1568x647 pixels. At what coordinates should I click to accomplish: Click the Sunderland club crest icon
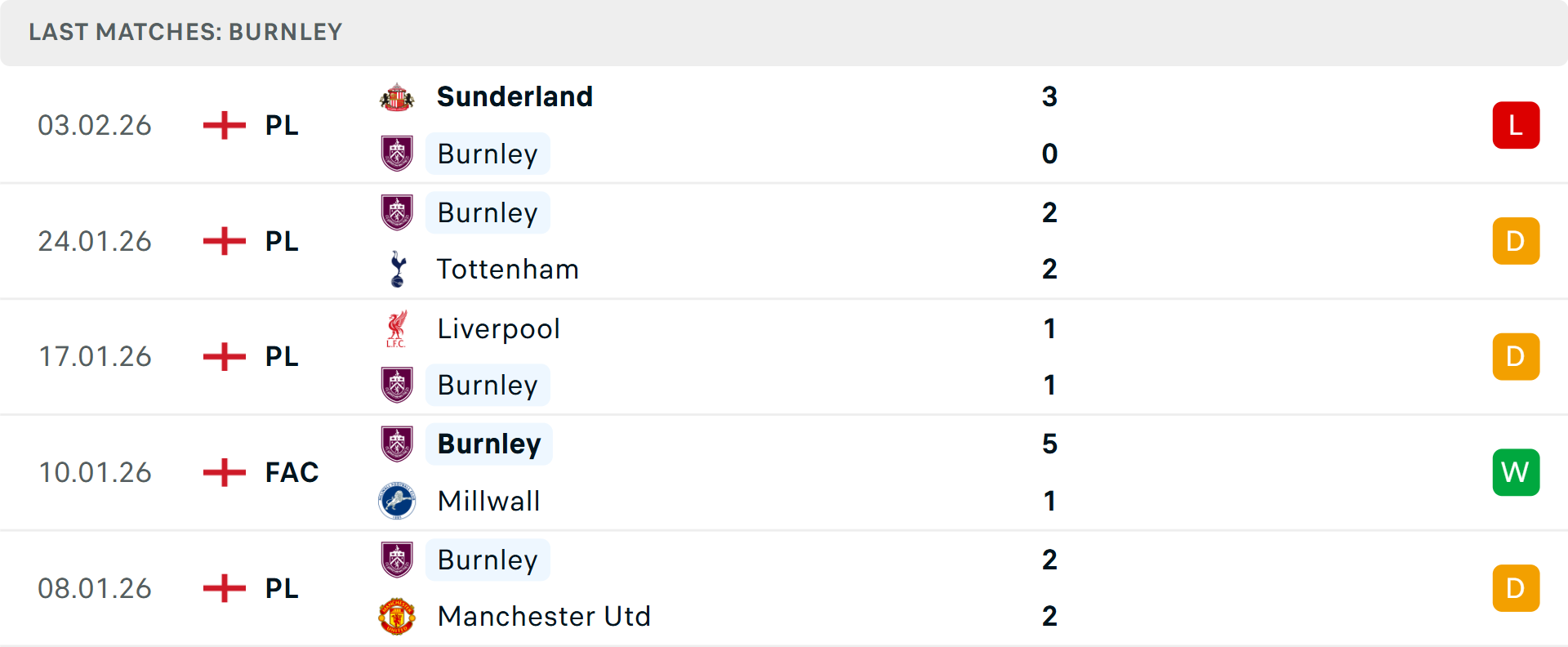[x=397, y=97]
